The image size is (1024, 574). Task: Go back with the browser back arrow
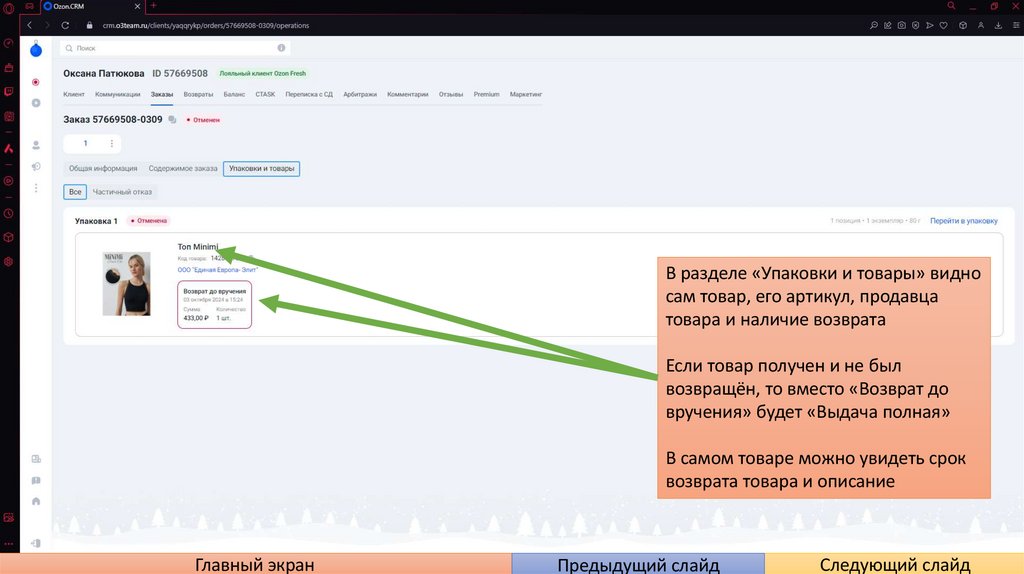tap(29, 25)
